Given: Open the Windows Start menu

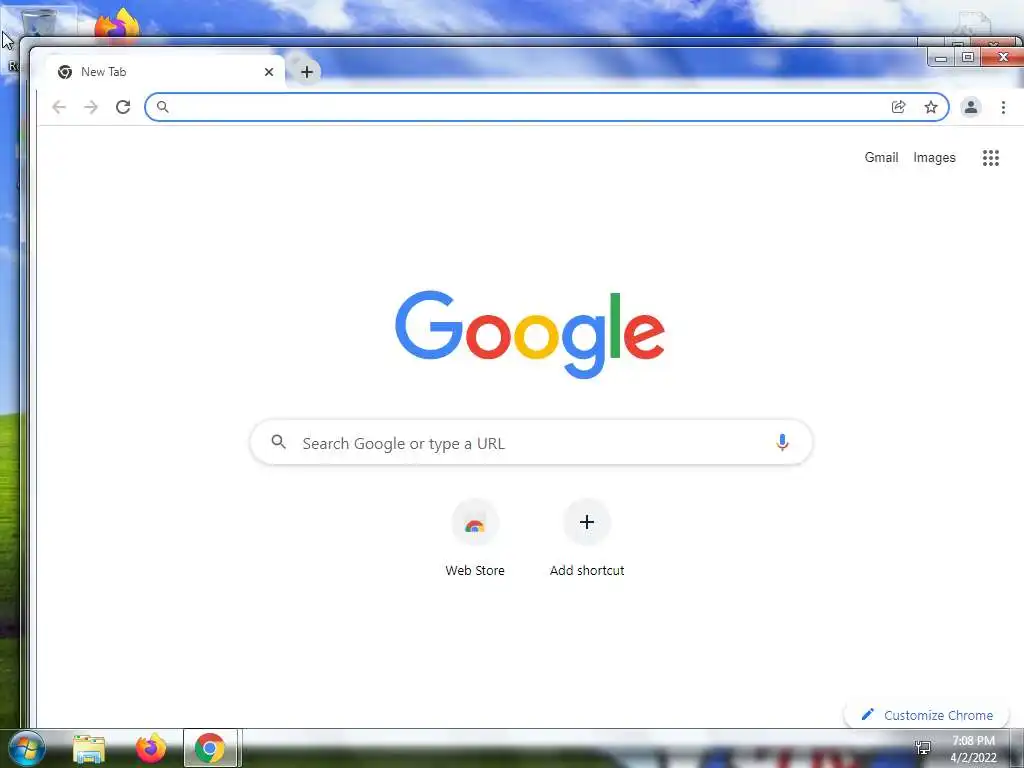Looking at the screenshot, I should pos(27,748).
